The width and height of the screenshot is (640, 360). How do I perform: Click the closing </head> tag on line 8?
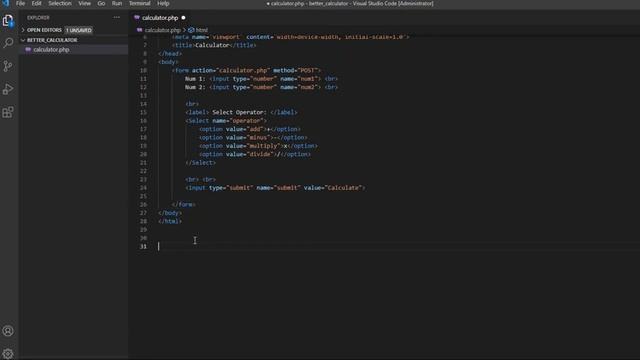click(x=170, y=54)
